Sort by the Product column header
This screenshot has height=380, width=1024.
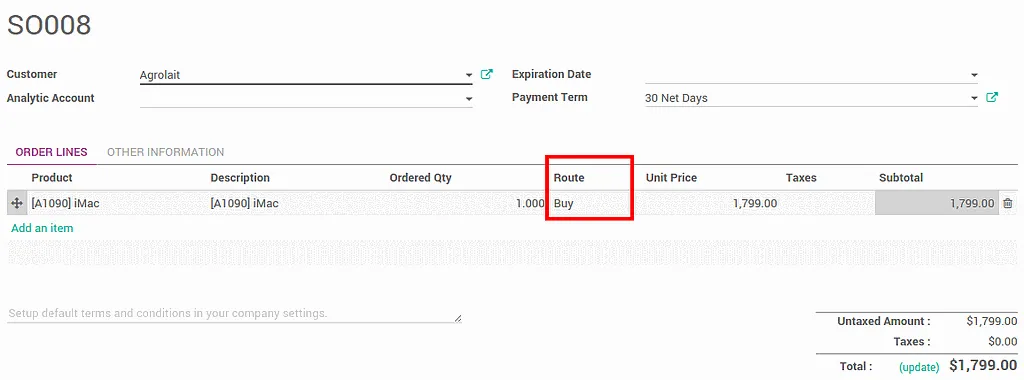coord(52,178)
